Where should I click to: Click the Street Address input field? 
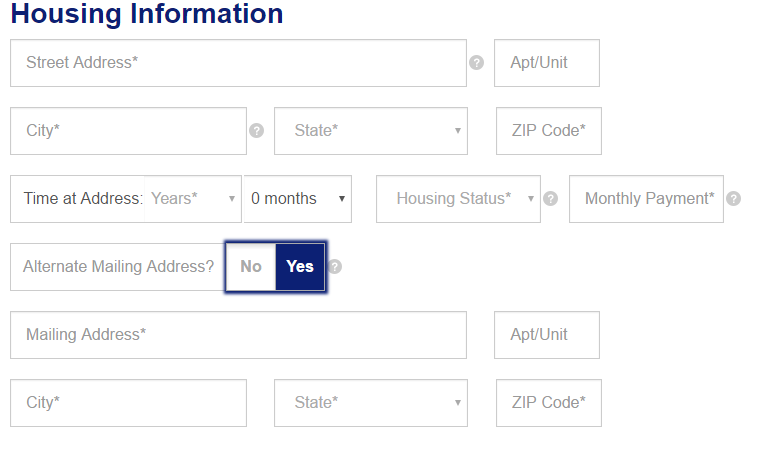click(x=238, y=63)
